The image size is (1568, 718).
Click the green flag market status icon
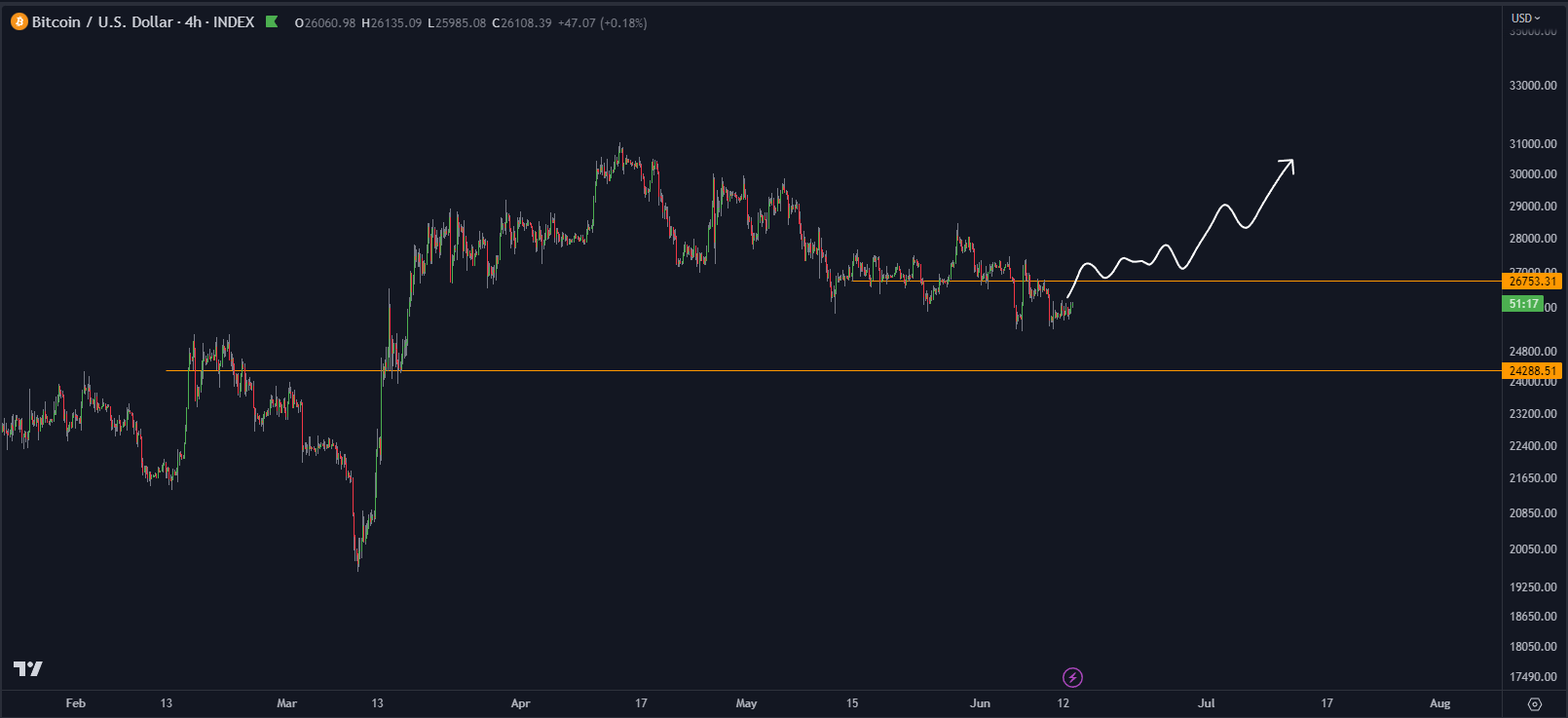coord(272,21)
